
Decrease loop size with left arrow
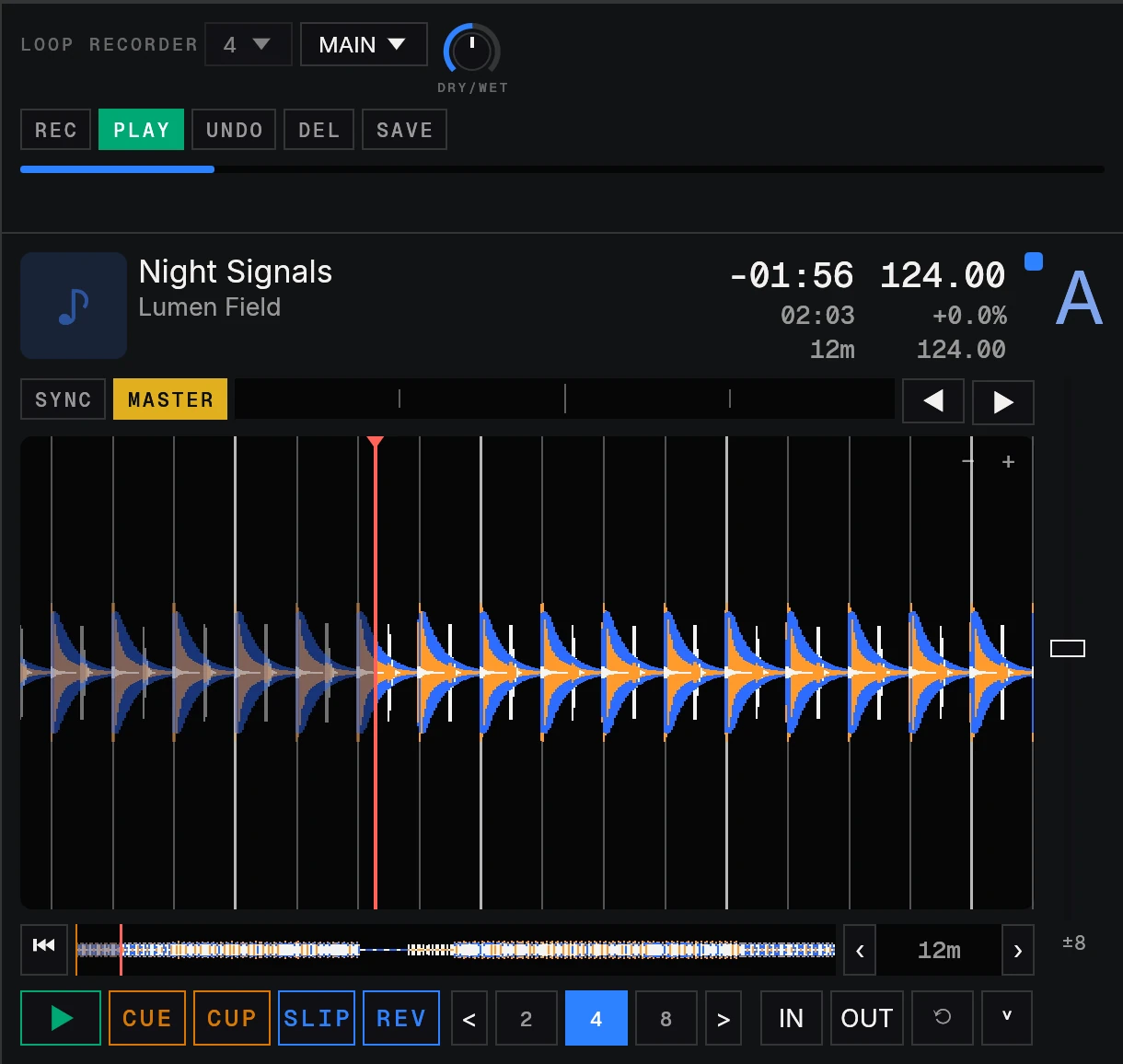pos(469,1019)
